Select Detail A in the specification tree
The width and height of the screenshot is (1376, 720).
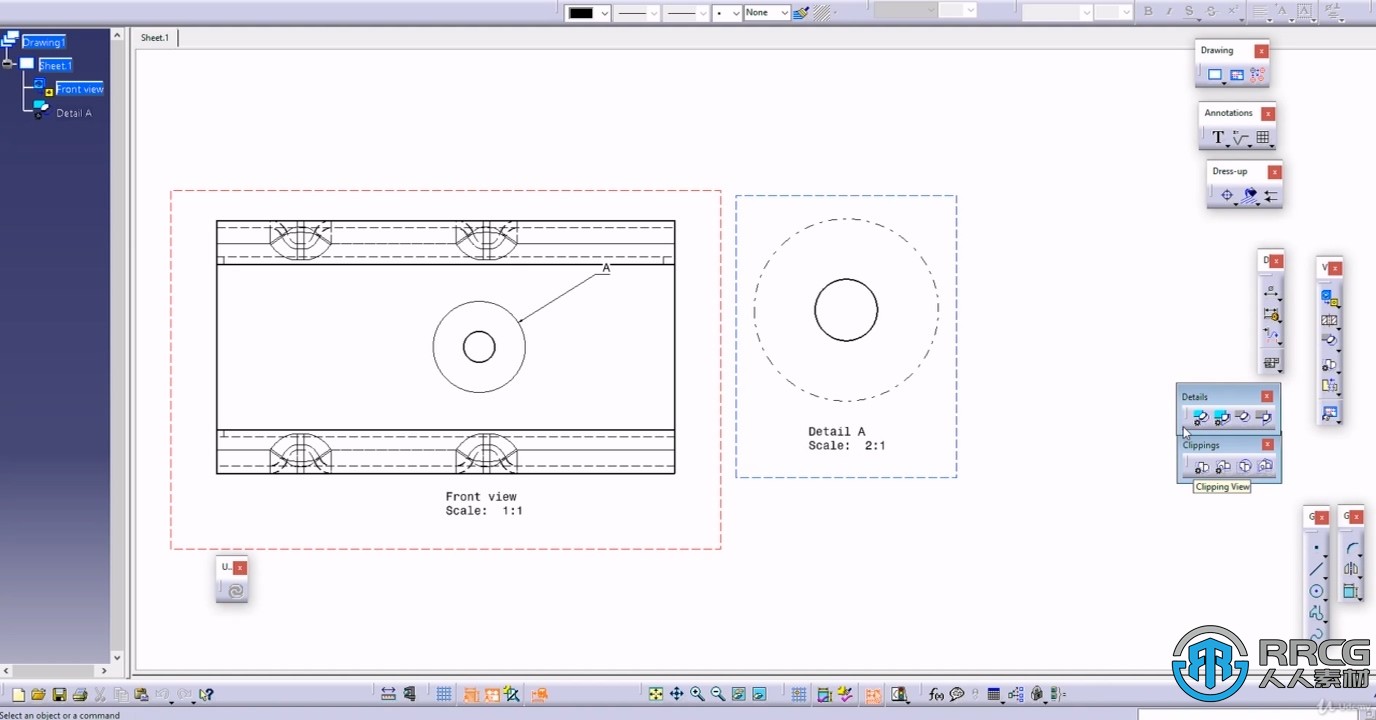point(73,113)
